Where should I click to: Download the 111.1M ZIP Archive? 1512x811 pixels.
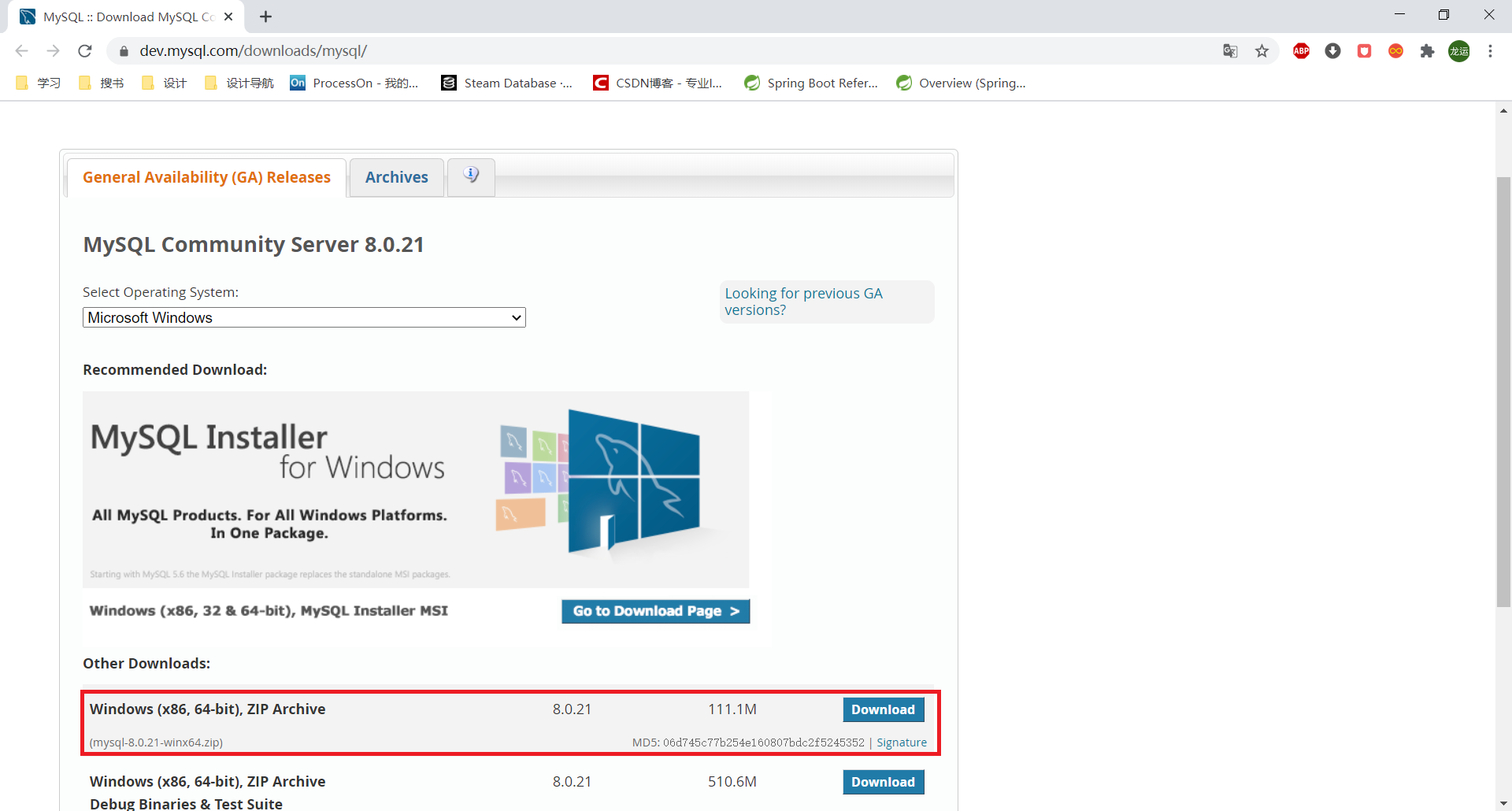883,709
